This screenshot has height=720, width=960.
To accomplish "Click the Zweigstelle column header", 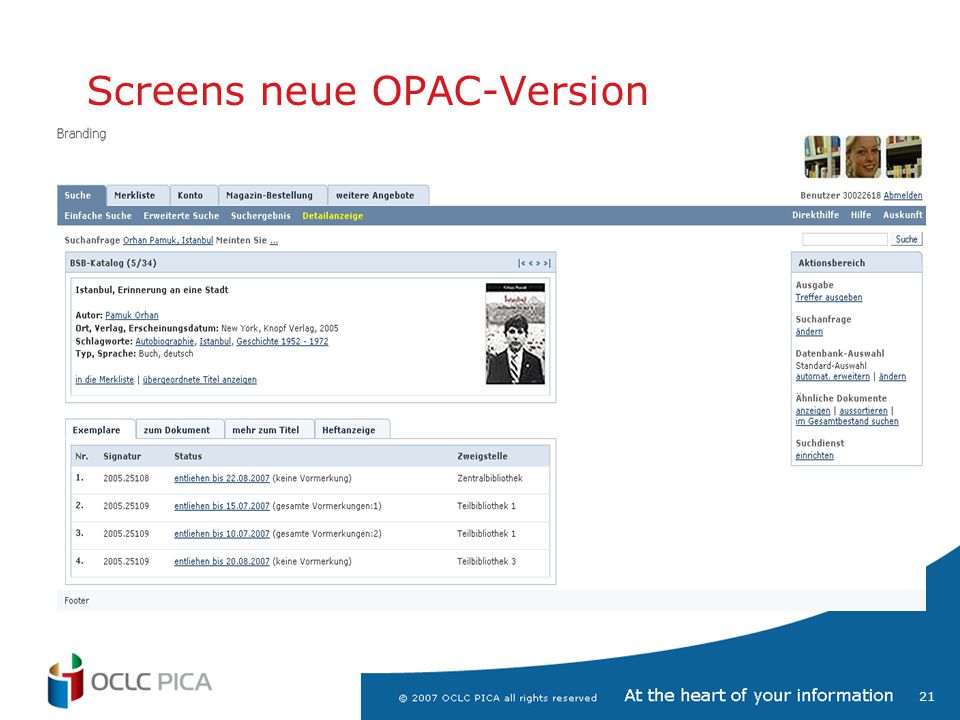I will [482, 456].
